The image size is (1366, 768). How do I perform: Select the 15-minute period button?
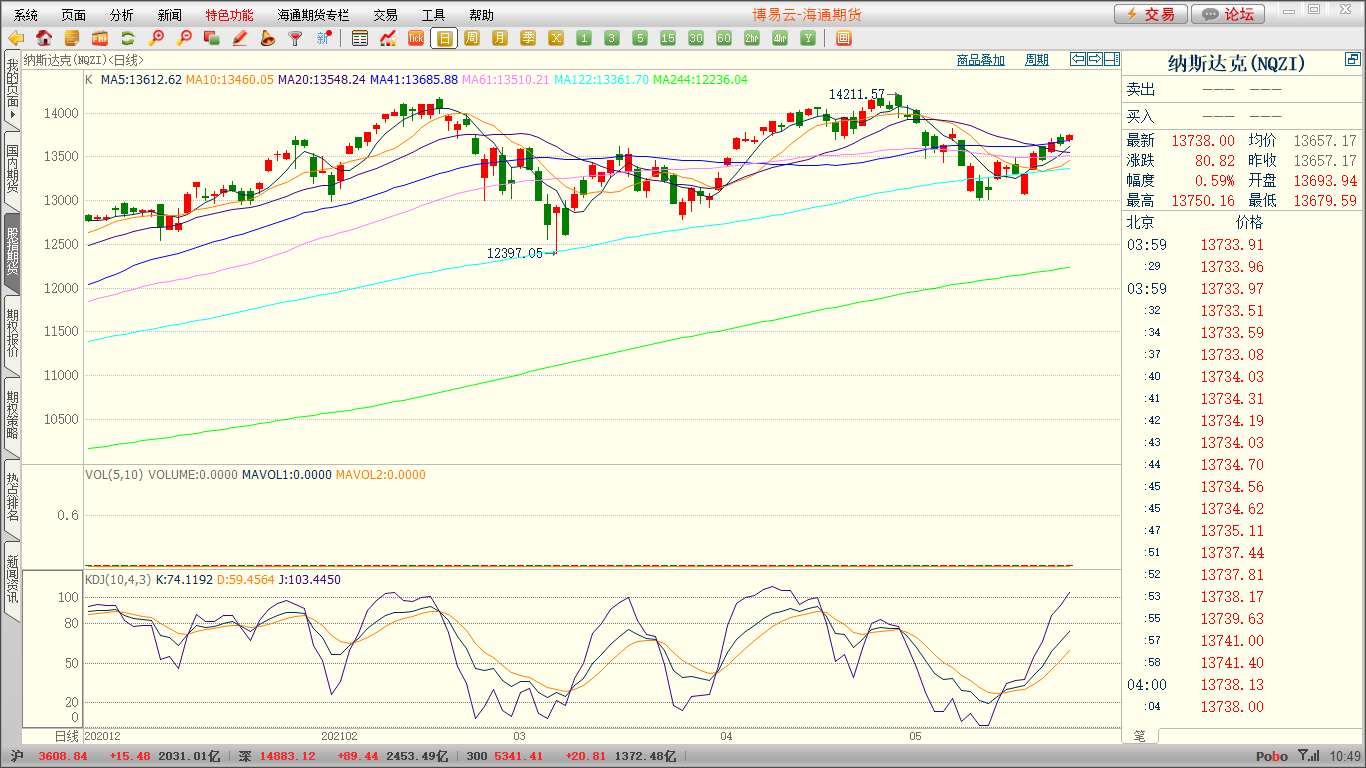click(x=668, y=38)
